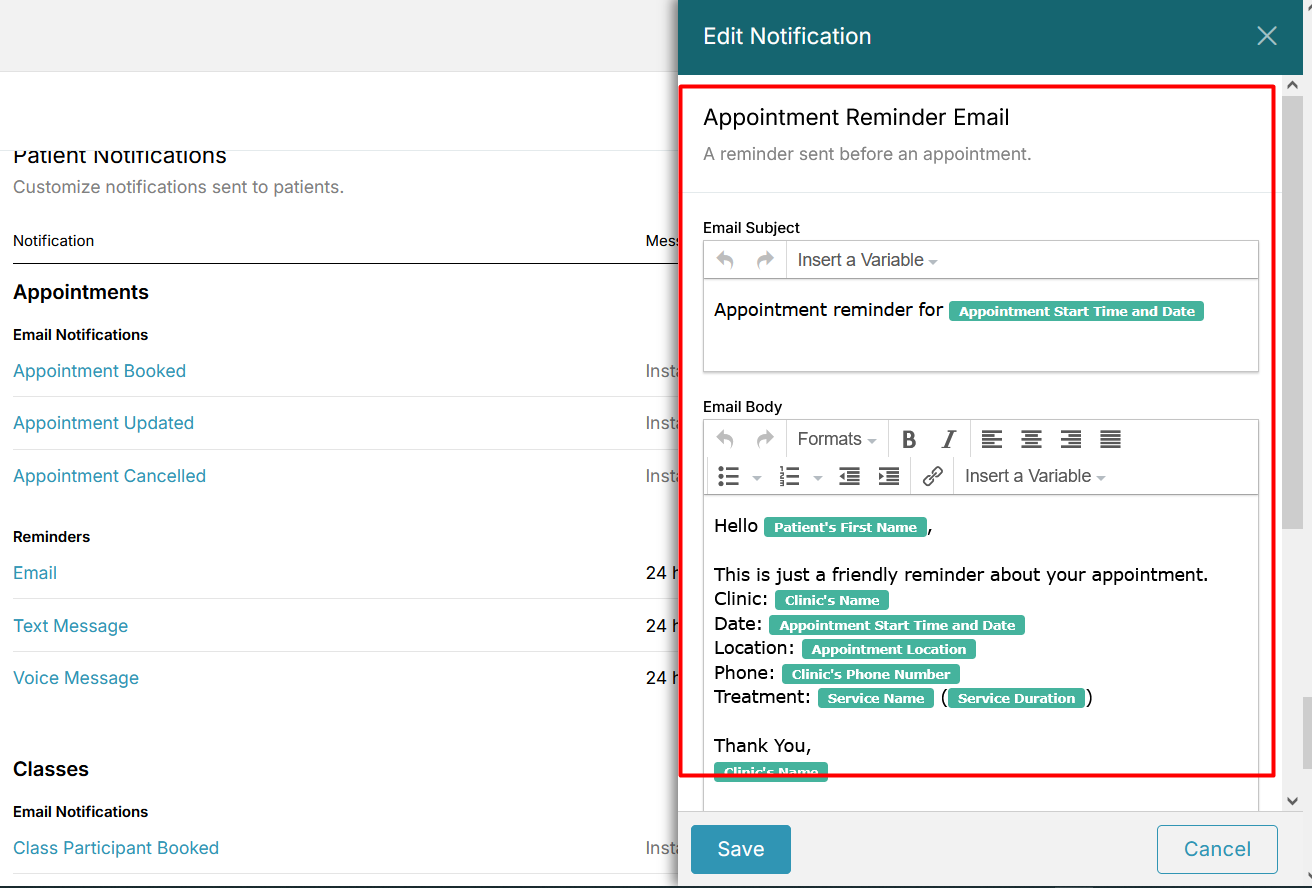Align text left in Email Body
This screenshot has height=888, width=1312.
[x=991, y=439]
